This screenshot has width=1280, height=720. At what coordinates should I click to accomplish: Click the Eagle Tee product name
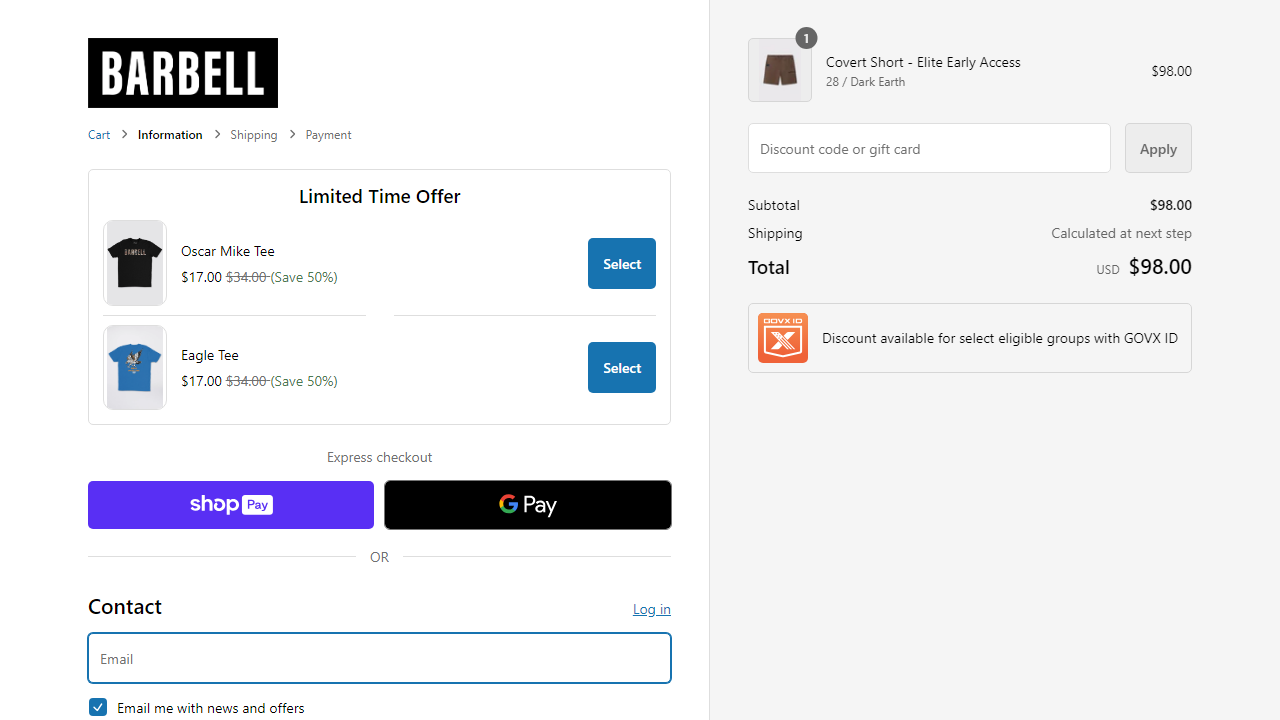coord(210,355)
